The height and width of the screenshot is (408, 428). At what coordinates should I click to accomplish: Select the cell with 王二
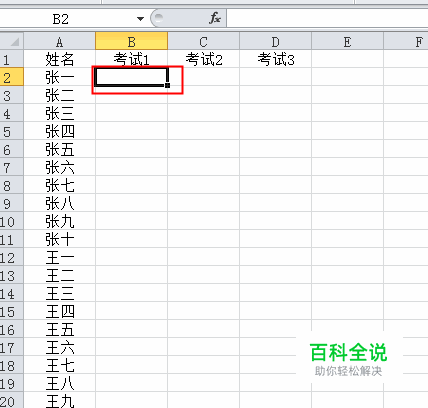[59, 275]
